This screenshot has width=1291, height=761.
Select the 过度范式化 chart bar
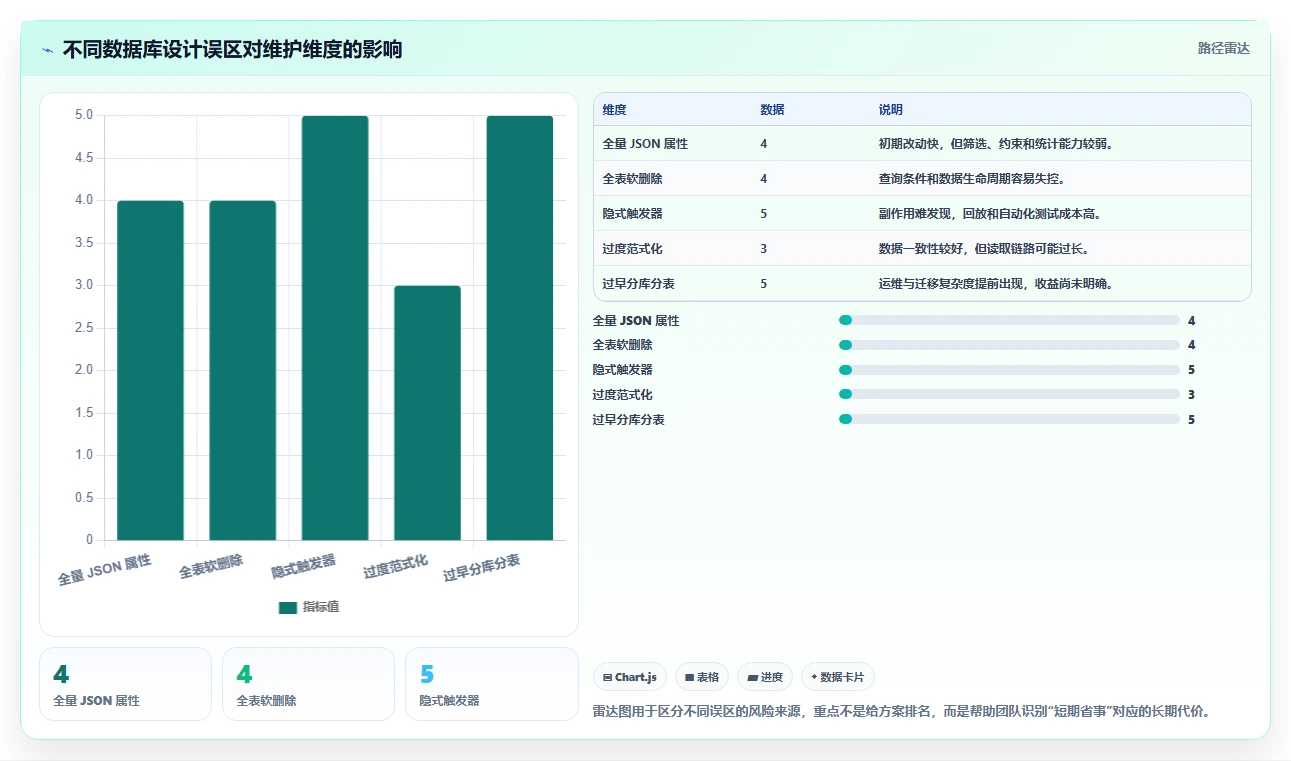[427, 413]
